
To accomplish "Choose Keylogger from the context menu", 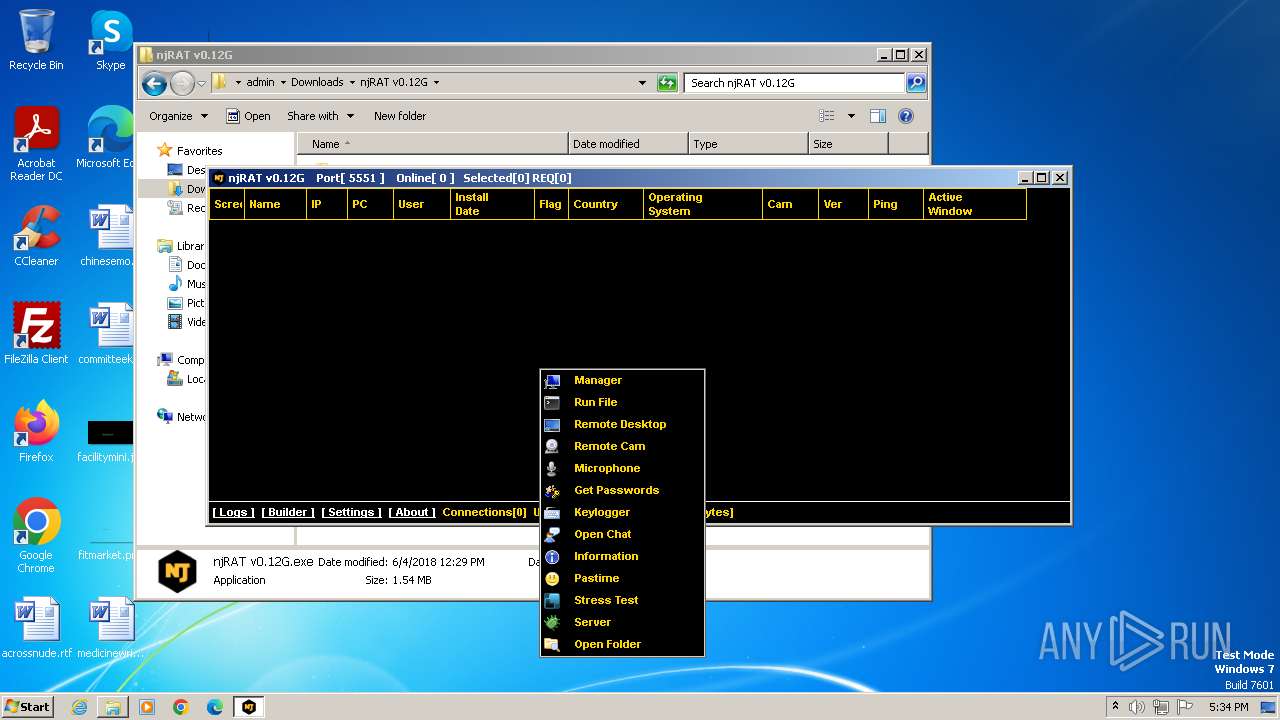I will (602, 512).
